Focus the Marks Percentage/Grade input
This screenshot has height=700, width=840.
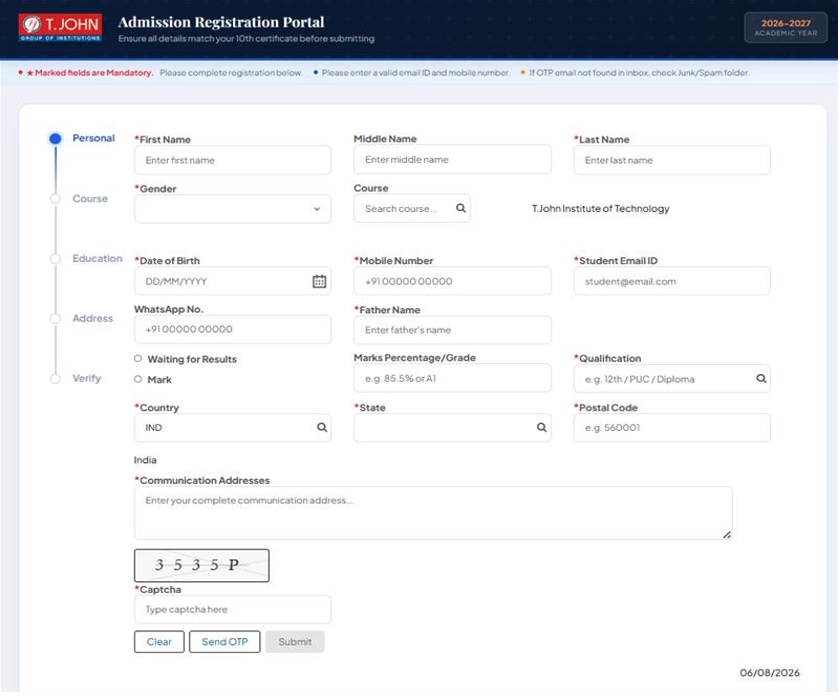pyautogui.click(x=452, y=378)
